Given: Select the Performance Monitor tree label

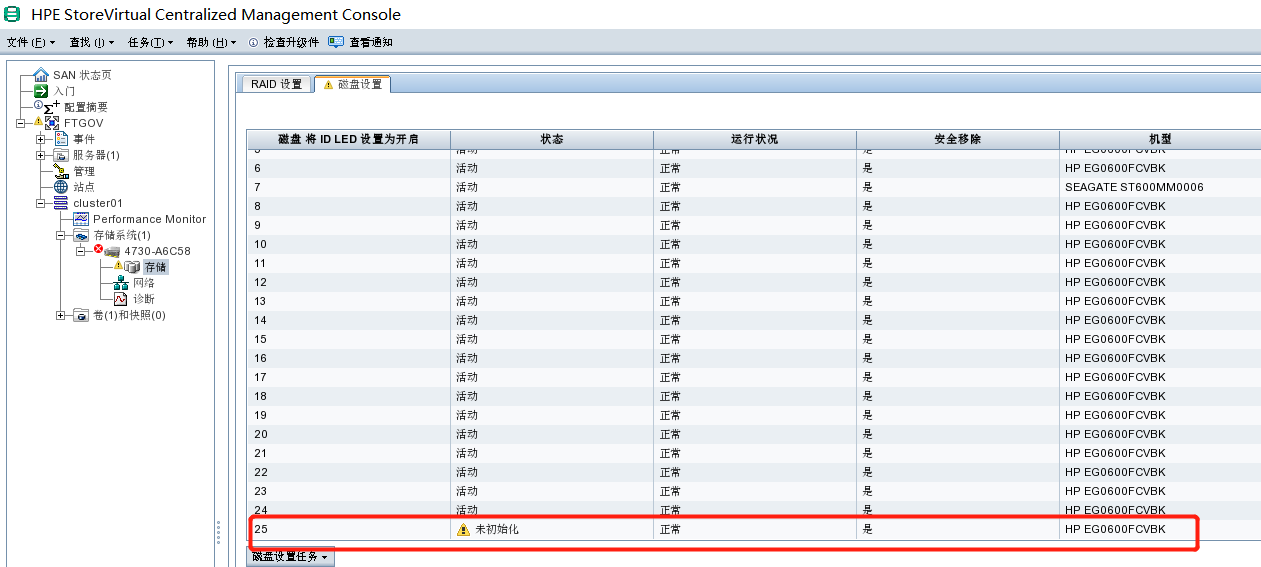Looking at the screenshot, I should click(149, 219).
